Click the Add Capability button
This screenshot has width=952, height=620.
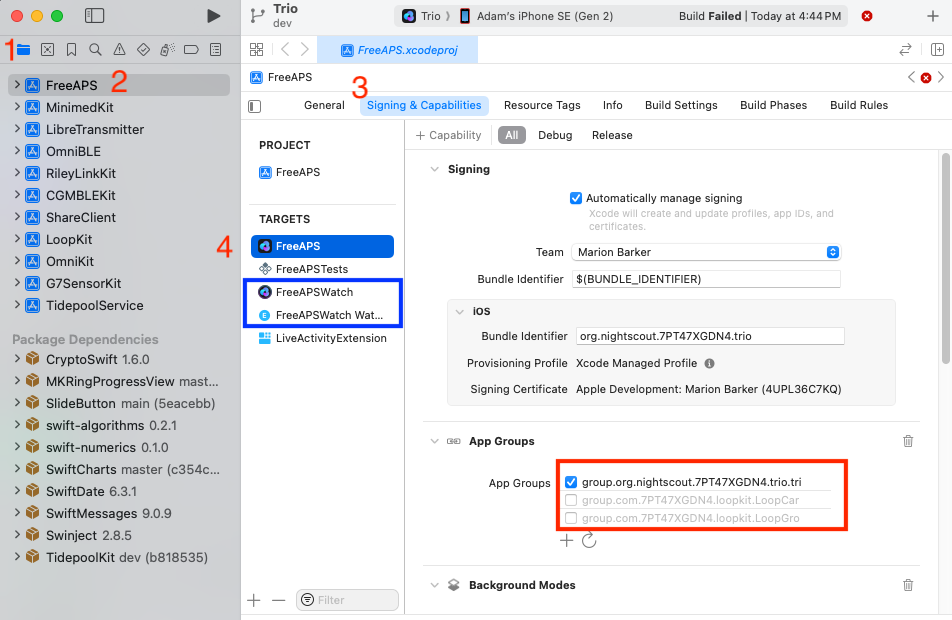448,135
